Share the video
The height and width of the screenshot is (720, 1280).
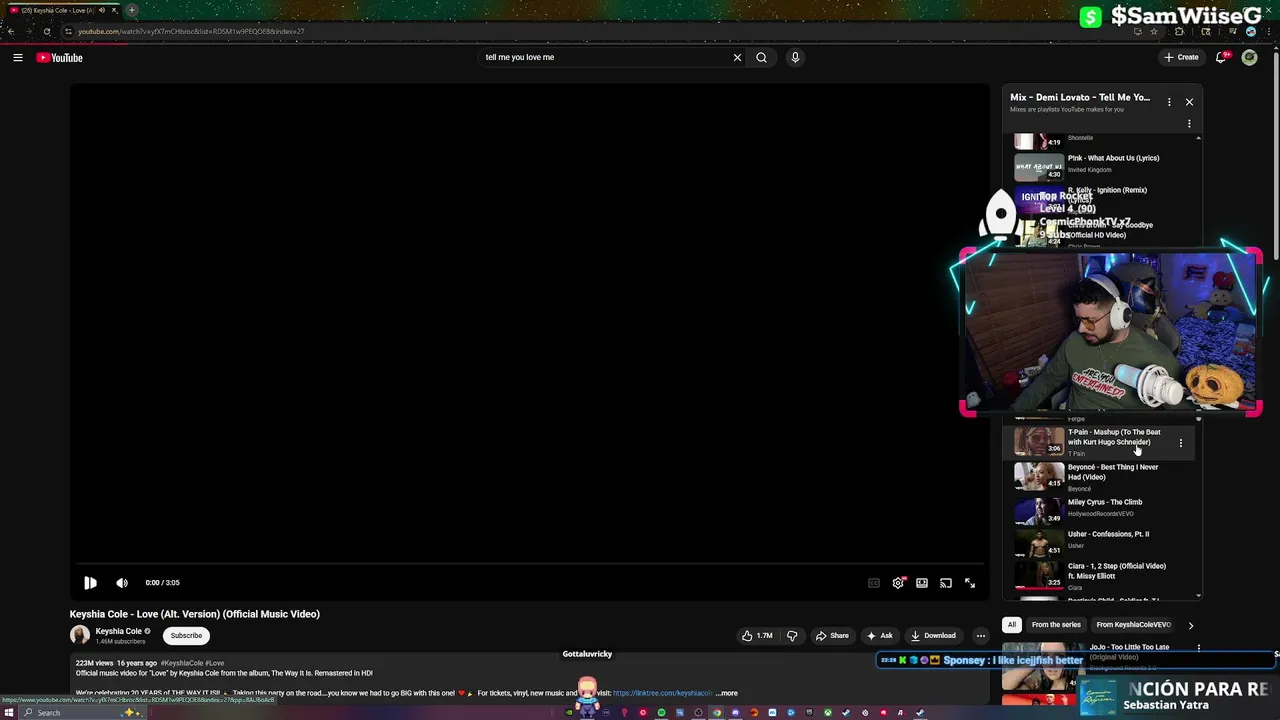(x=832, y=635)
